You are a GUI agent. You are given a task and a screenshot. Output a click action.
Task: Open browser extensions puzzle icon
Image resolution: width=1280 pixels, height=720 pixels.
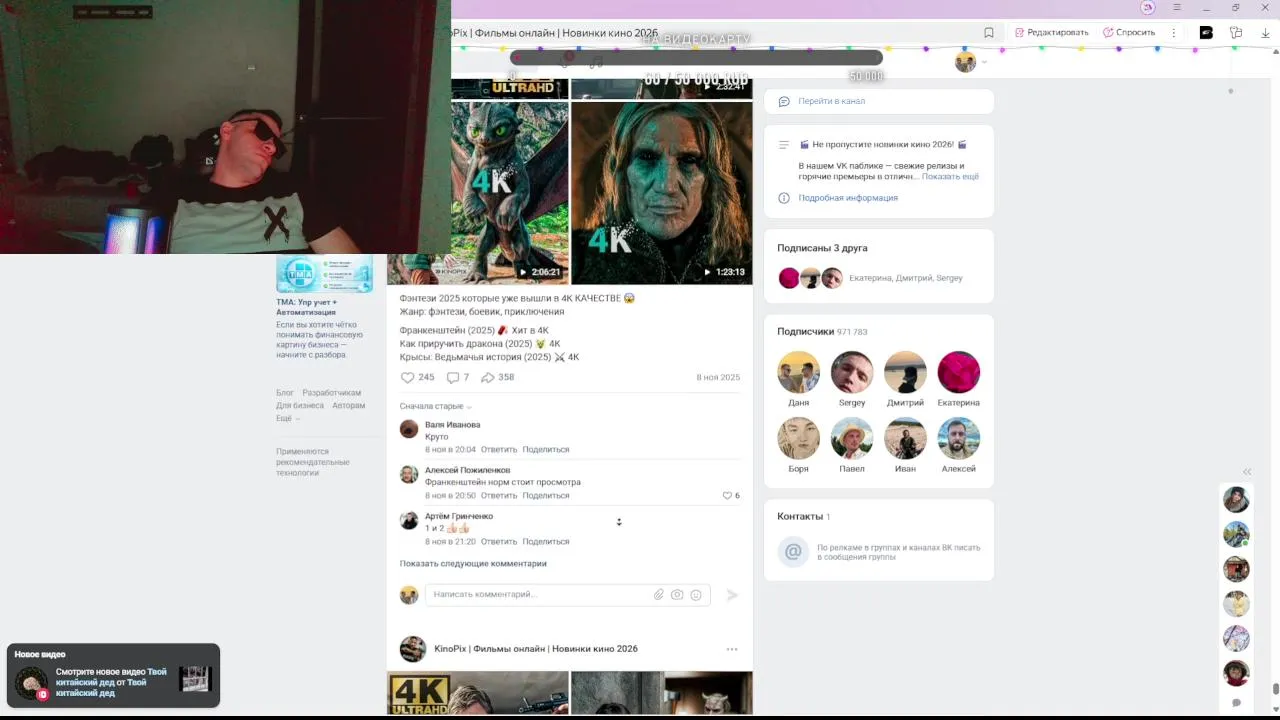point(1236,32)
